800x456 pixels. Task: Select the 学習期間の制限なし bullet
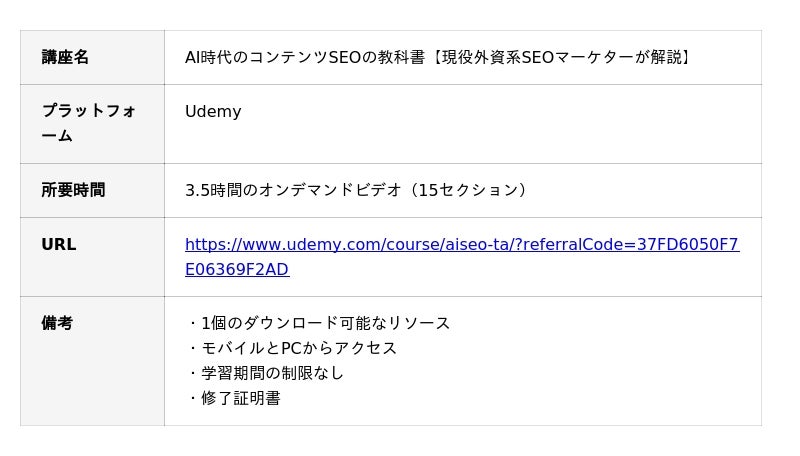click(x=266, y=373)
